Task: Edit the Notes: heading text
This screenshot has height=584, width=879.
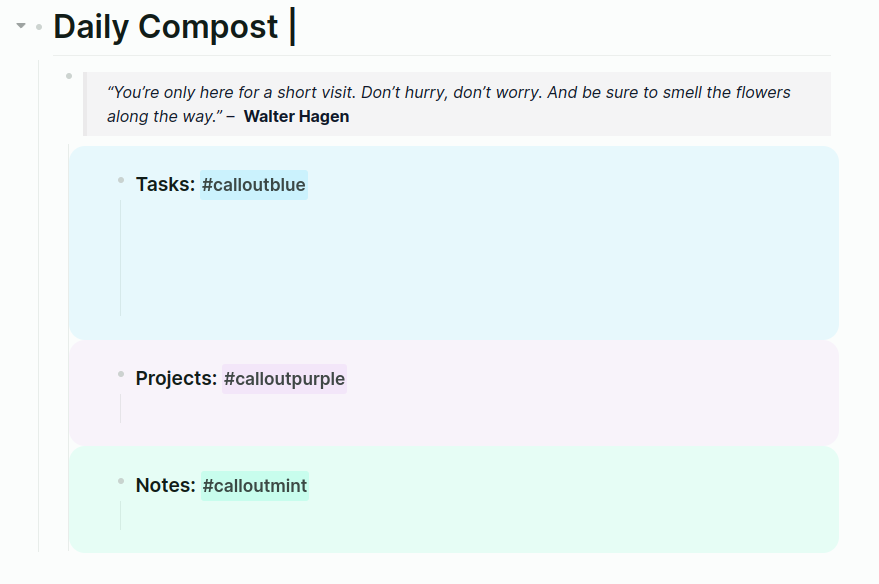Action: point(165,486)
